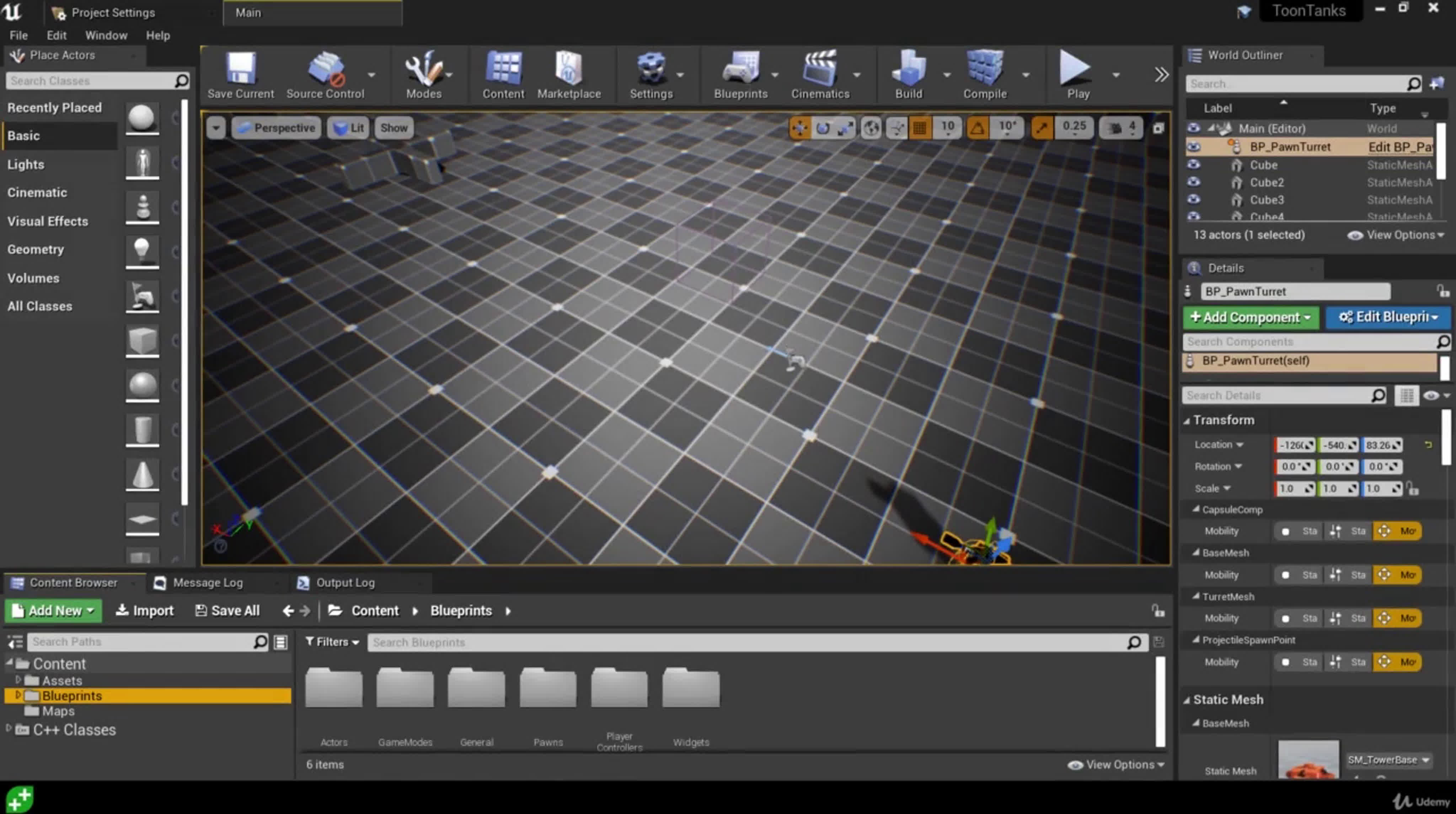Switch to the Output Log tab

pos(344,582)
